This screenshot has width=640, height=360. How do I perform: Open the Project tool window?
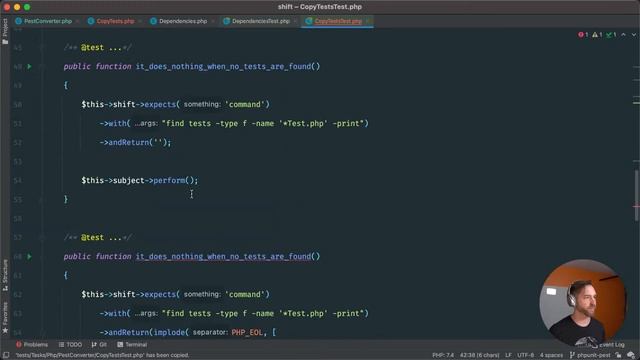5,31
